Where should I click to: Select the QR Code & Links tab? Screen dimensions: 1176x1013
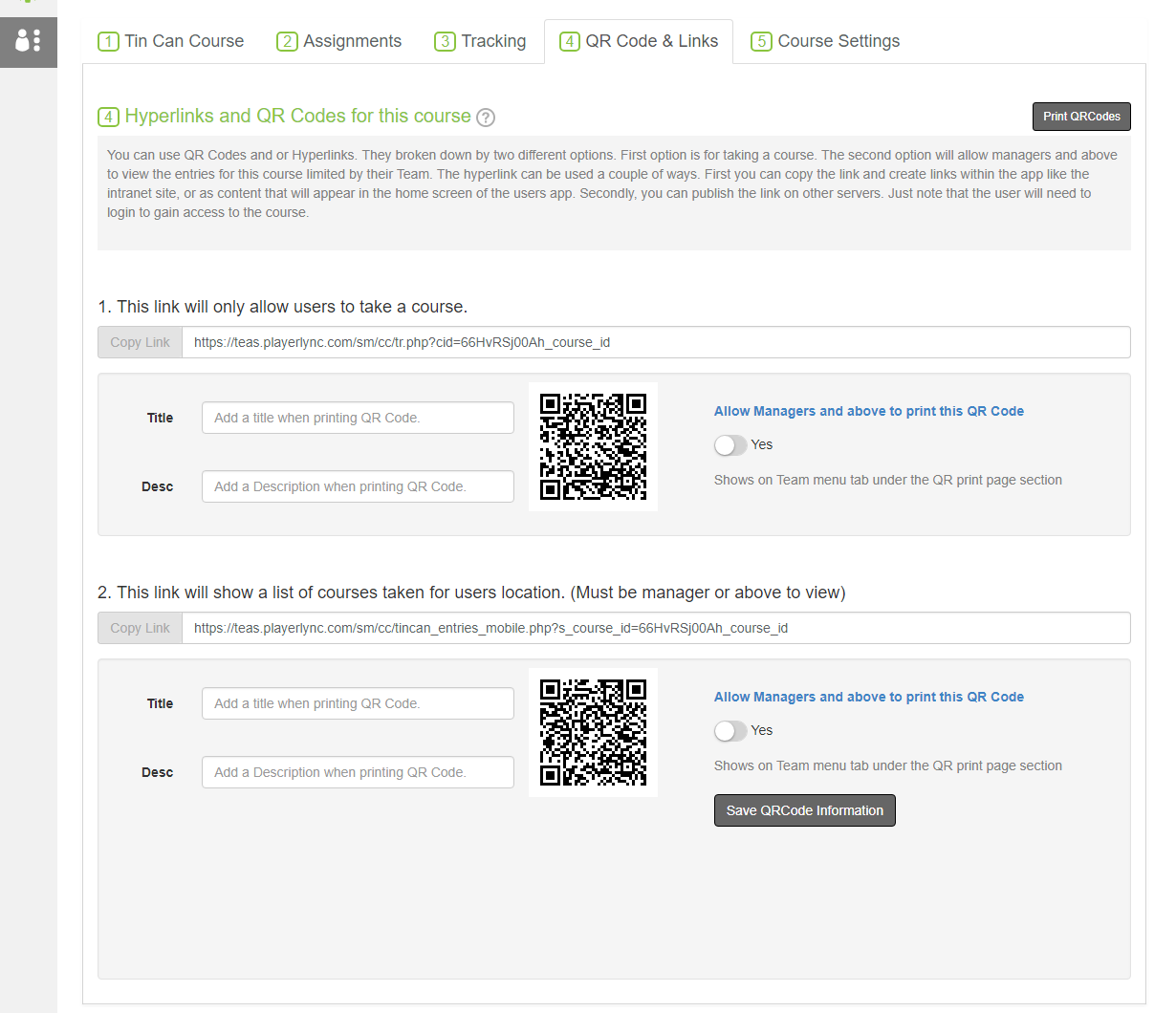pos(639,41)
